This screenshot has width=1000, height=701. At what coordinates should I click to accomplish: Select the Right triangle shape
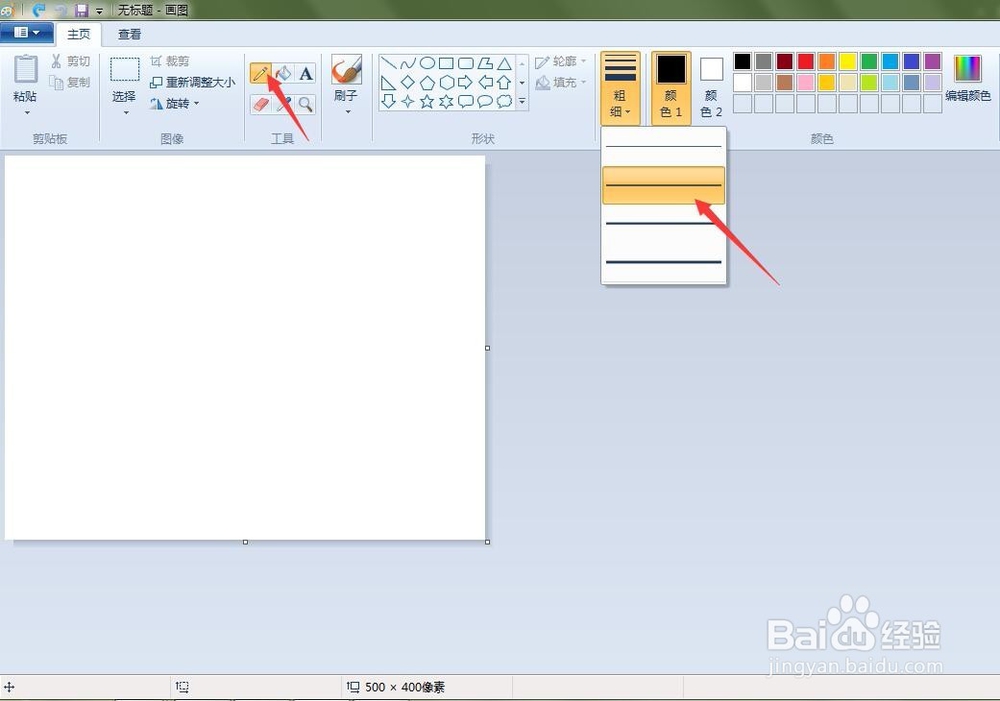[388, 82]
